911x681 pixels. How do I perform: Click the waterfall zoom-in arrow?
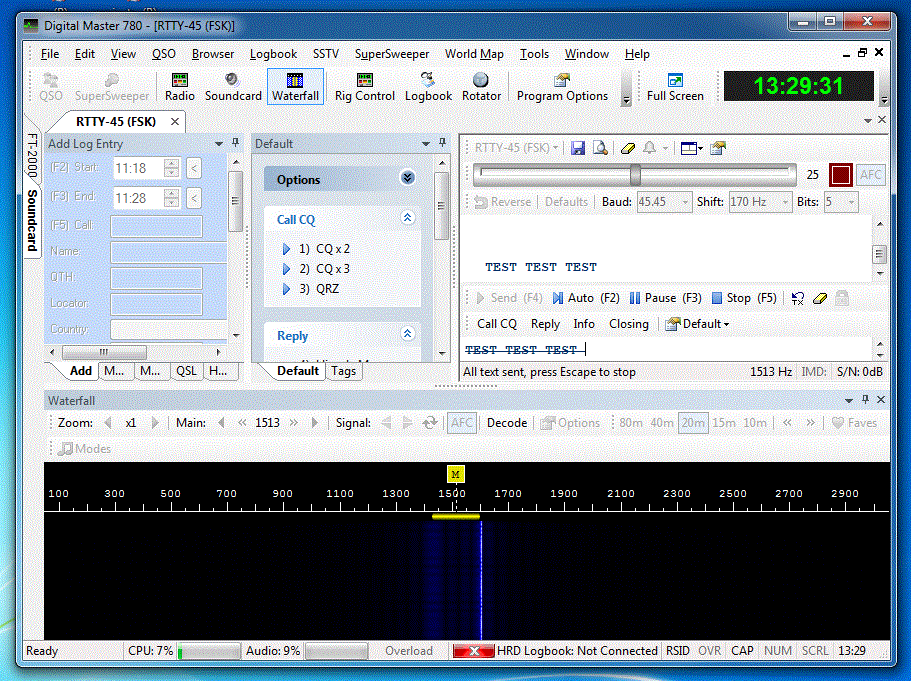[x=155, y=423]
